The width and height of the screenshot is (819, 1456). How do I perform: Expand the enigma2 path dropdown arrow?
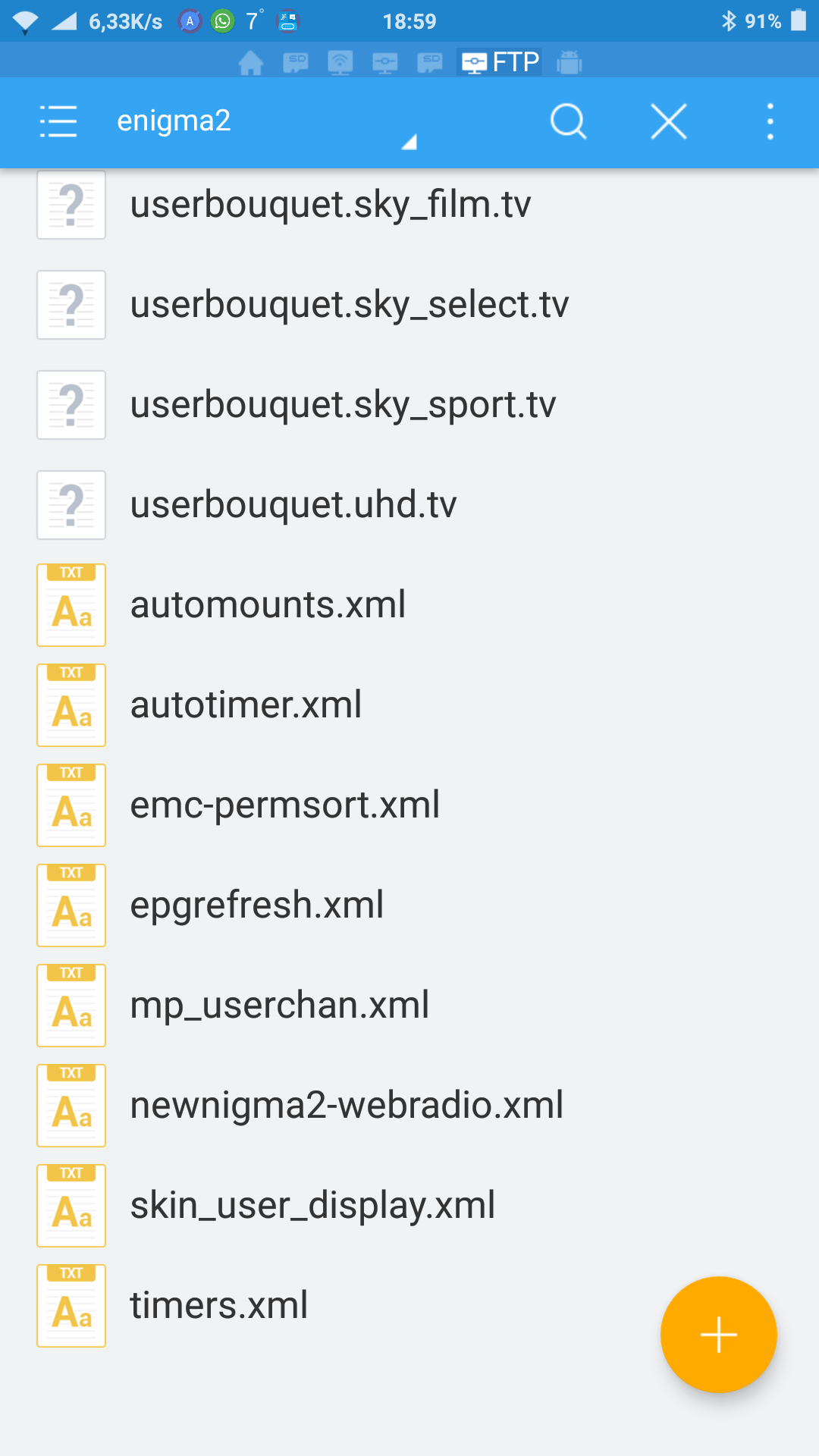(x=409, y=142)
